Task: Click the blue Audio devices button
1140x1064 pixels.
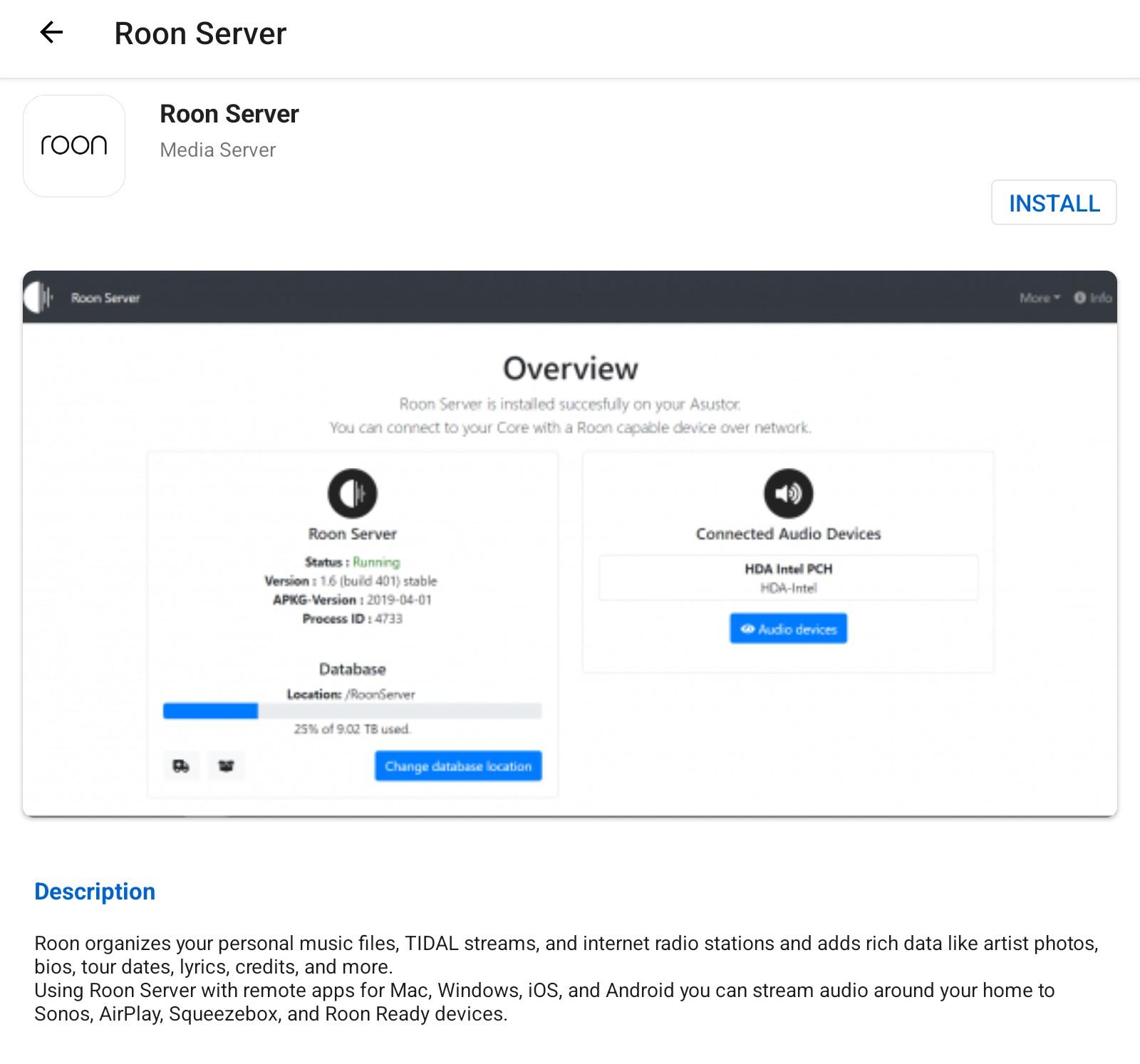Action: [788, 629]
